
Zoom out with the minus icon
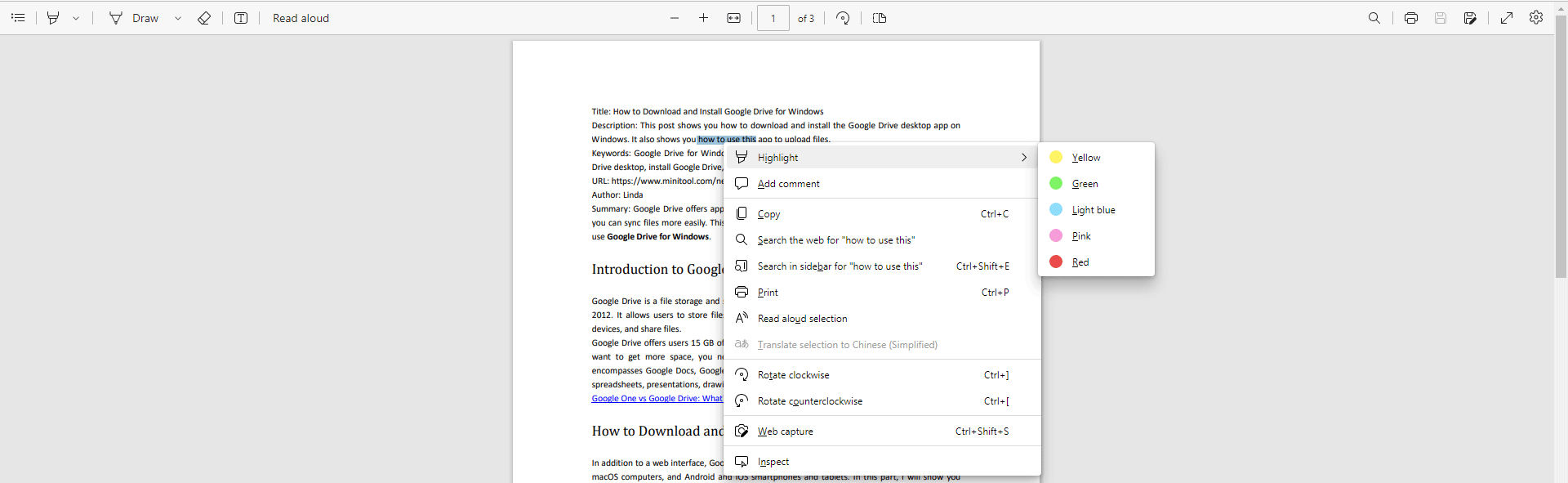tap(675, 18)
